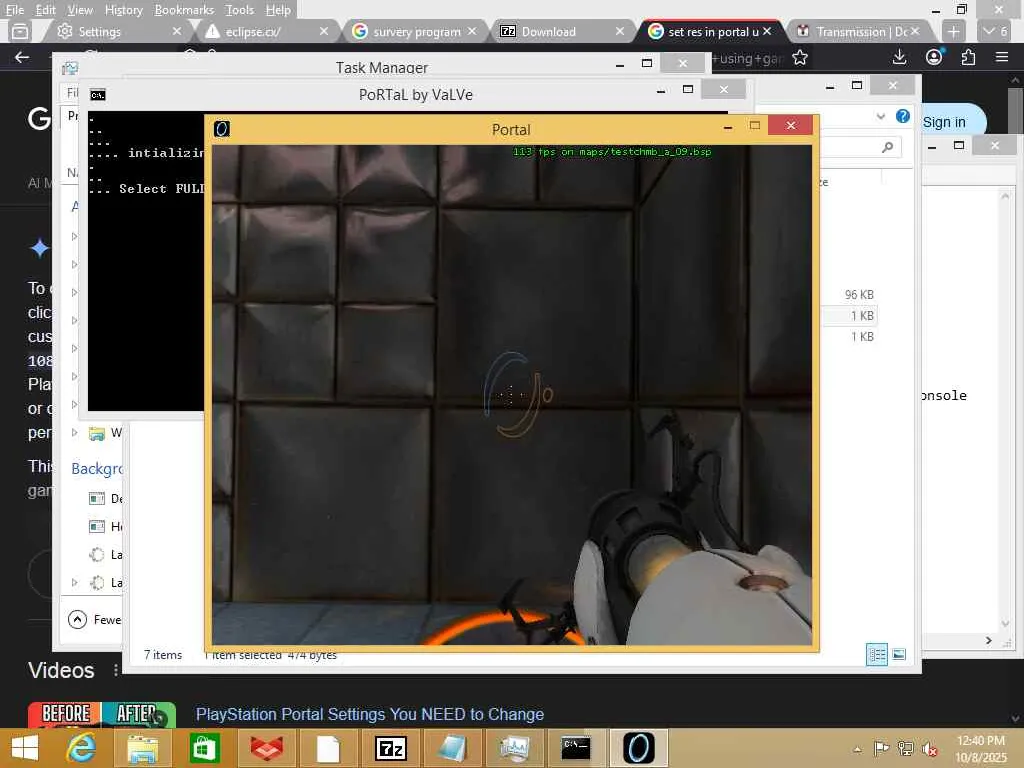Switch to the Transmission tab
Image resolution: width=1024 pixels, height=768 pixels.
click(859, 31)
